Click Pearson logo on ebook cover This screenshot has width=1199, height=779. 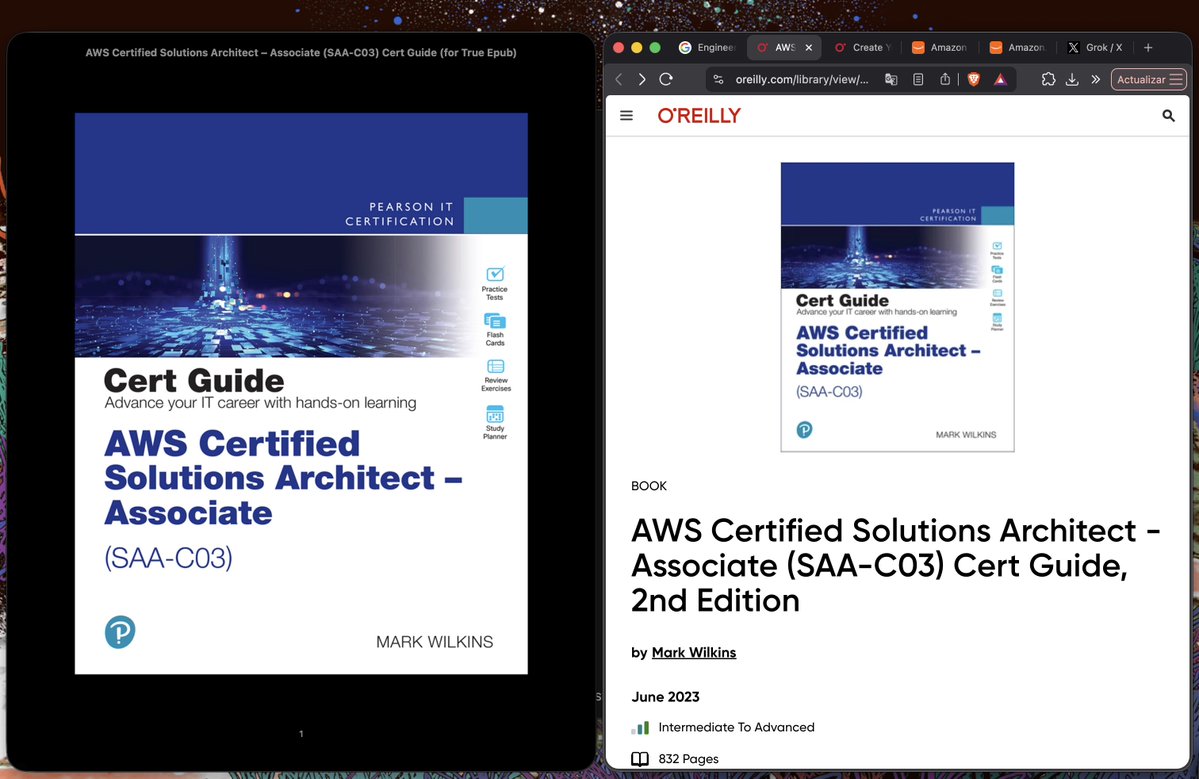[x=120, y=632]
